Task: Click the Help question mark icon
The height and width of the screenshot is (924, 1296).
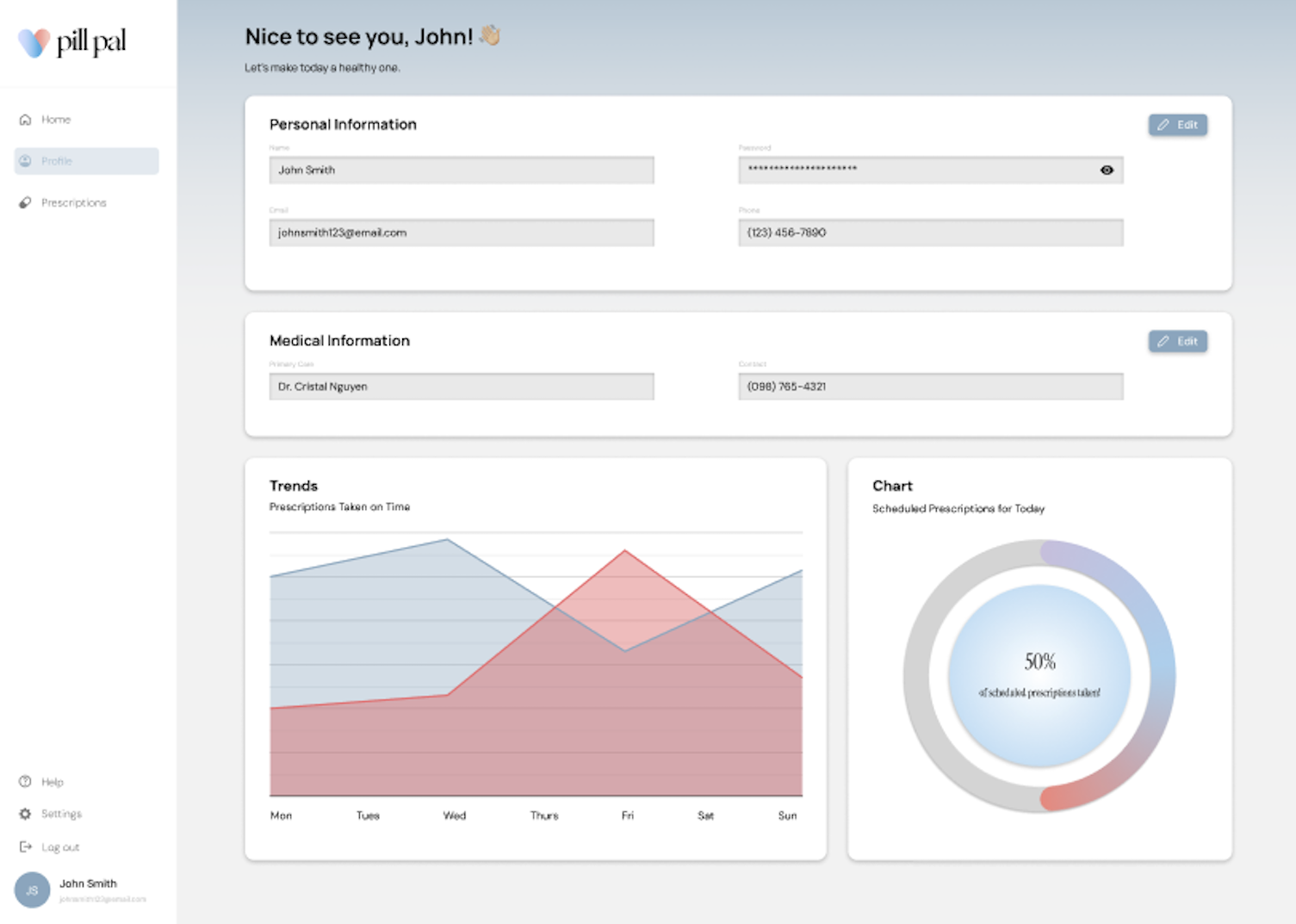Action: pyautogui.click(x=25, y=782)
